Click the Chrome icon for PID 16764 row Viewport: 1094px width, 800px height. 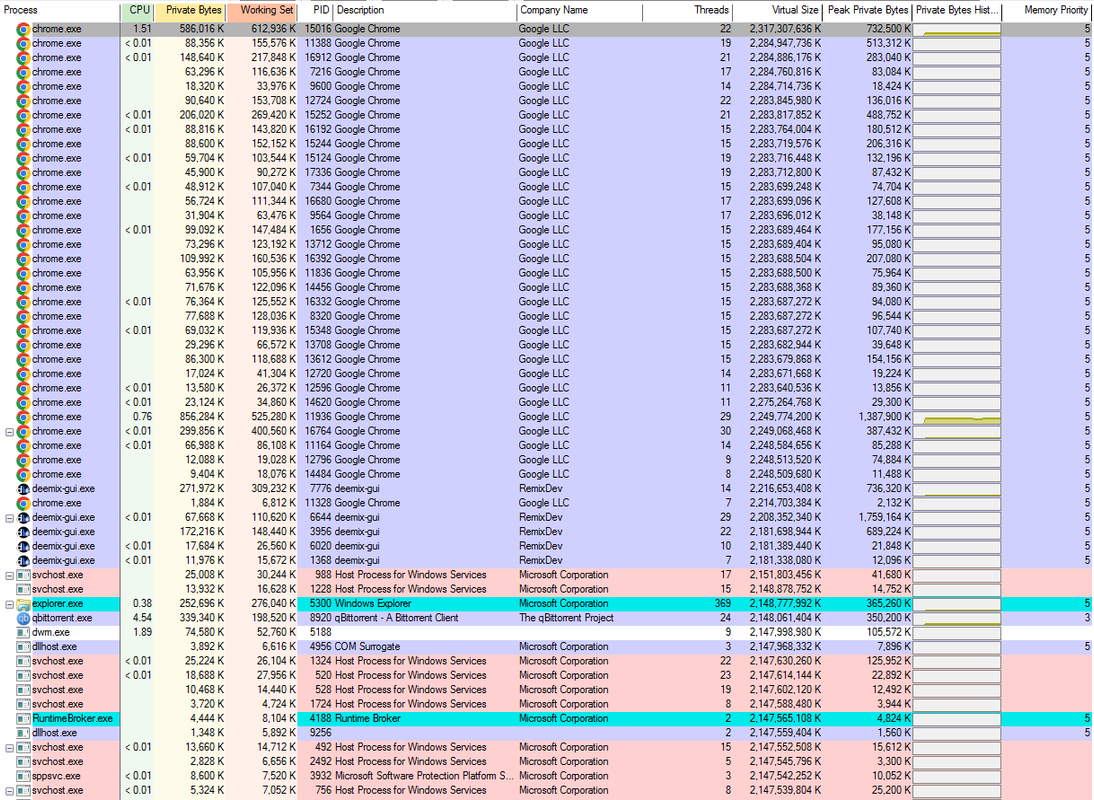pos(23,431)
